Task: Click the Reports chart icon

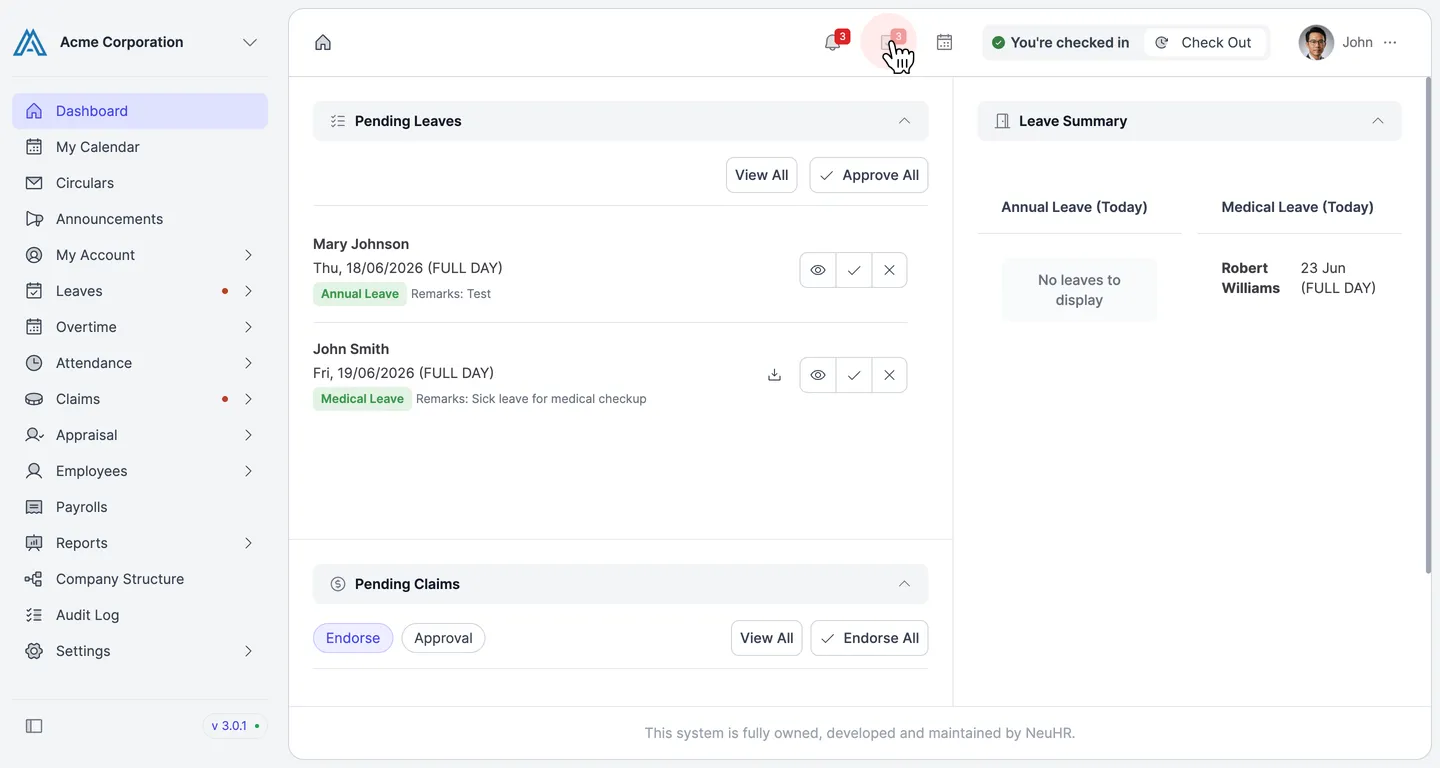Action: pyautogui.click(x=34, y=543)
